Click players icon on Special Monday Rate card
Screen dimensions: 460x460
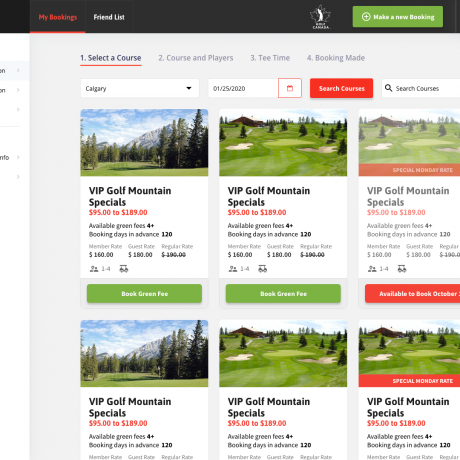372,269
